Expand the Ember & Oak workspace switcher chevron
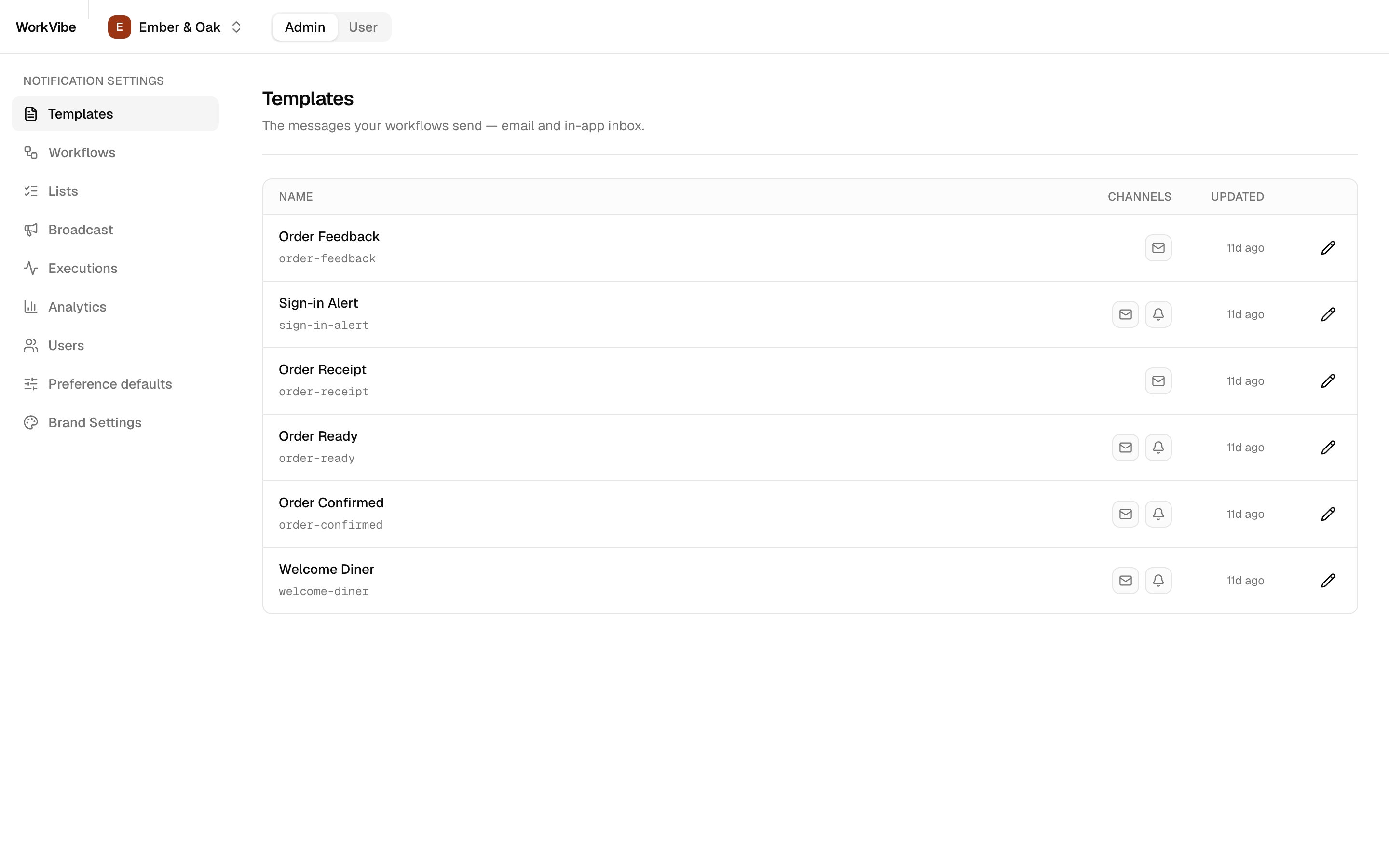1389x868 pixels. (236, 27)
